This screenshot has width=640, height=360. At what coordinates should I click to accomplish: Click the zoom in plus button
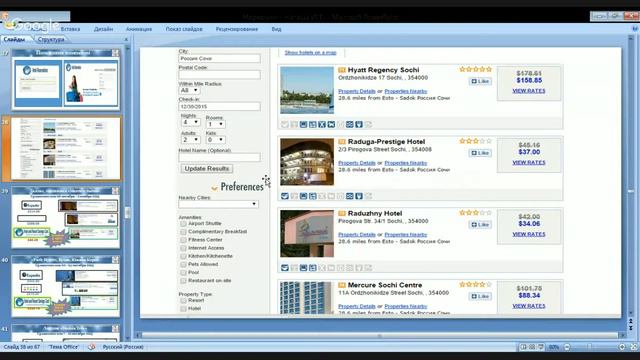tap(622, 347)
